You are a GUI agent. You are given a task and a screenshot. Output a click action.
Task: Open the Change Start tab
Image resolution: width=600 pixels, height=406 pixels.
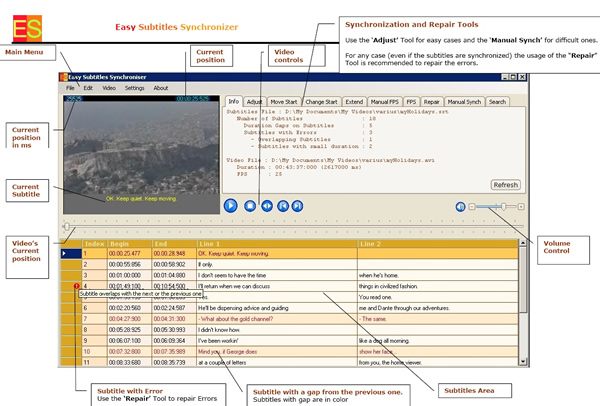[321, 102]
